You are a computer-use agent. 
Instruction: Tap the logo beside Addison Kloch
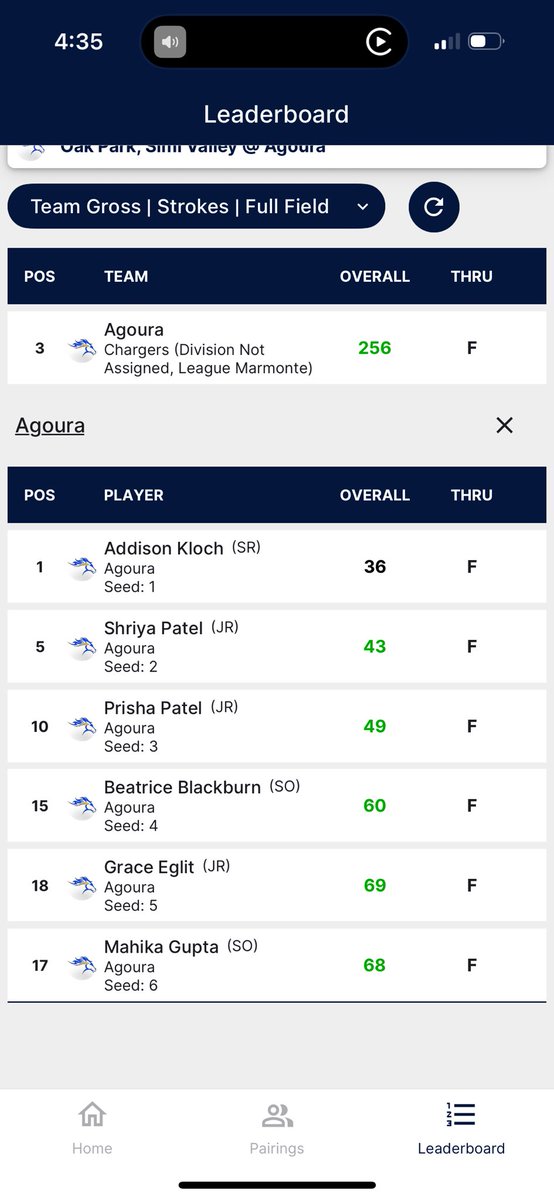click(x=82, y=567)
